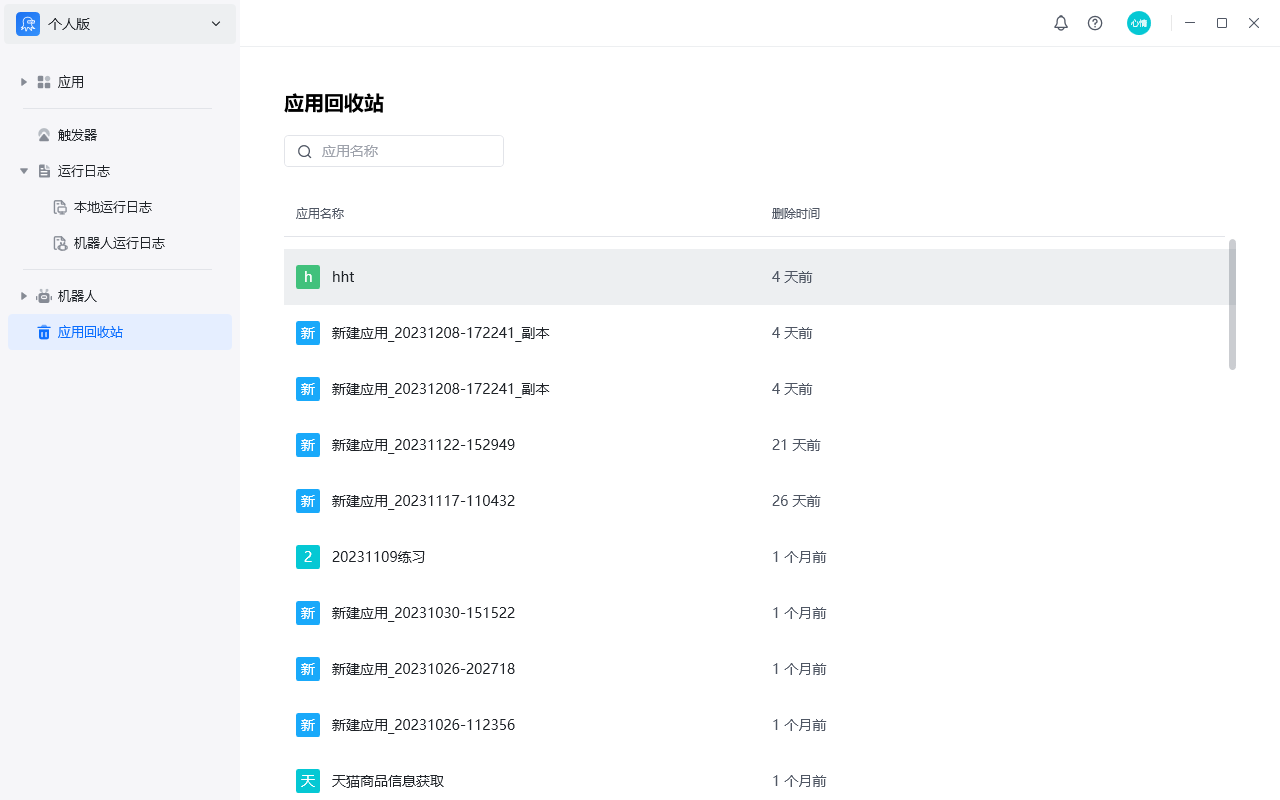Open 机器人运行日志 log icon
The width and height of the screenshot is (1280, 800).
click(60, 243)
